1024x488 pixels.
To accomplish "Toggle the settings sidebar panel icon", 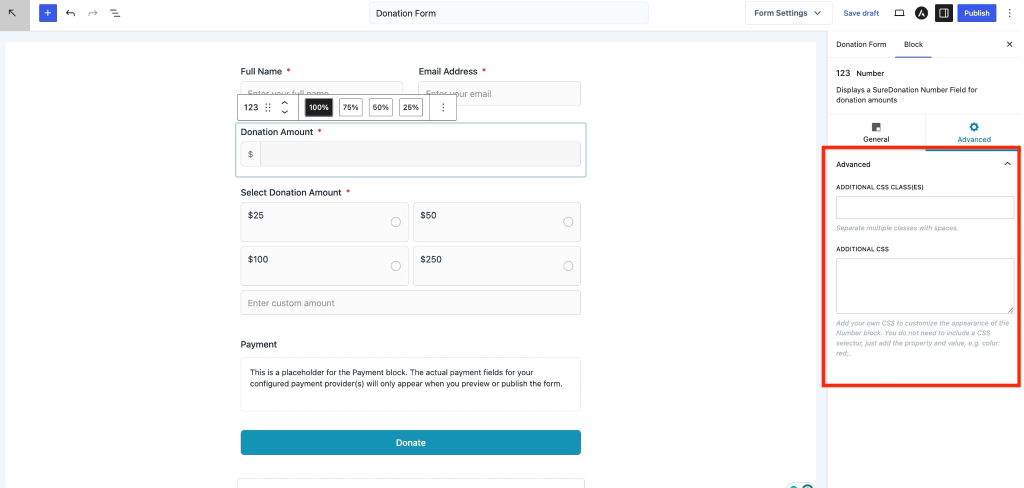I will pos(944,13).
